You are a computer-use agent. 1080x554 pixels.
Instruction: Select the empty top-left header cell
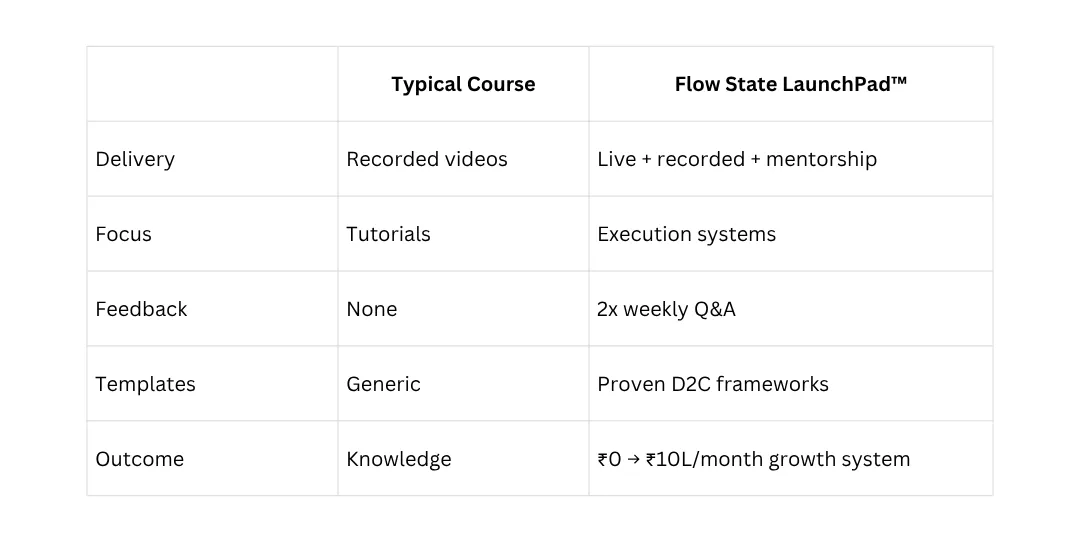pos(212,84)
